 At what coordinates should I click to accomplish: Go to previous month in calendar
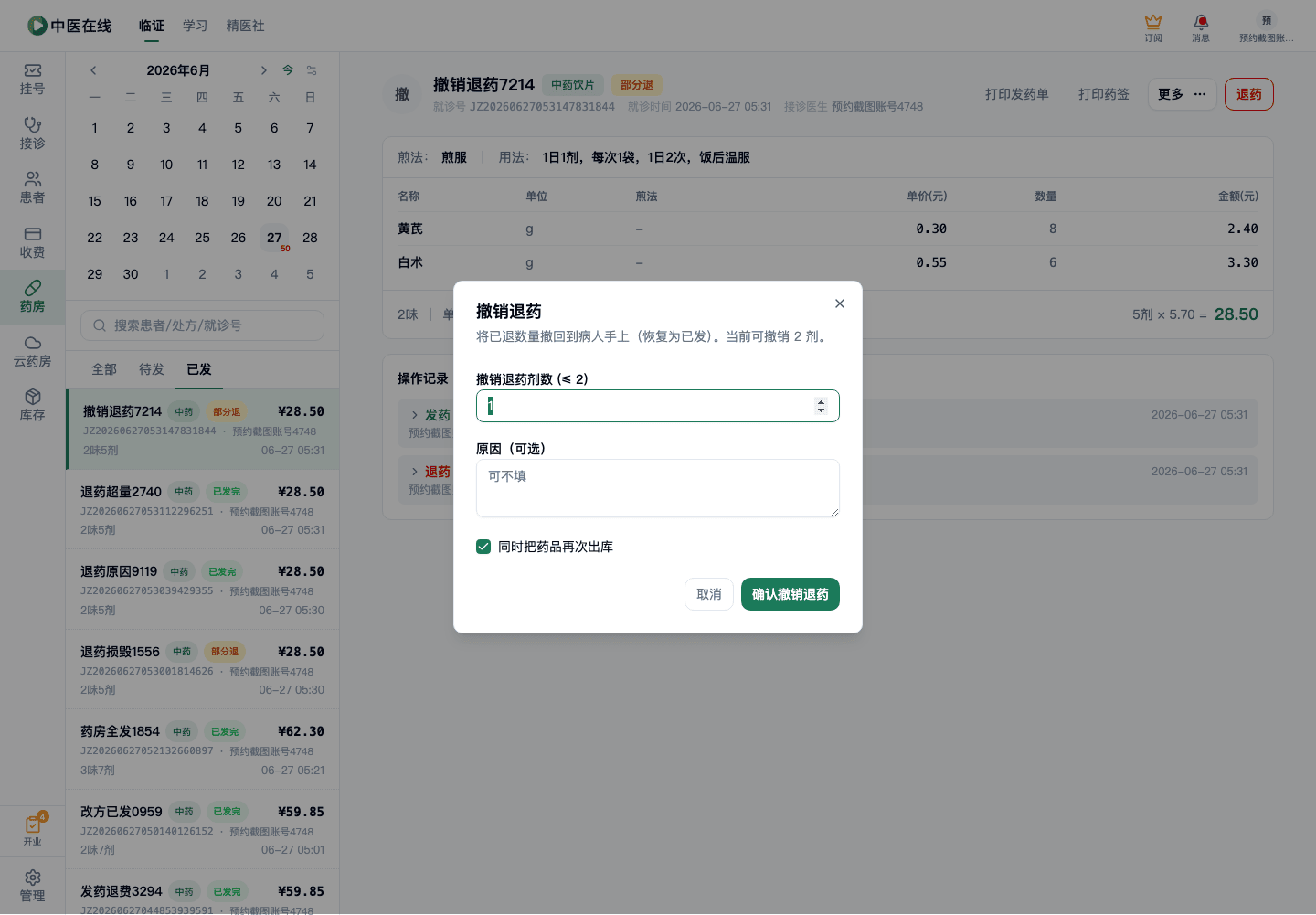tap(93, 70)
